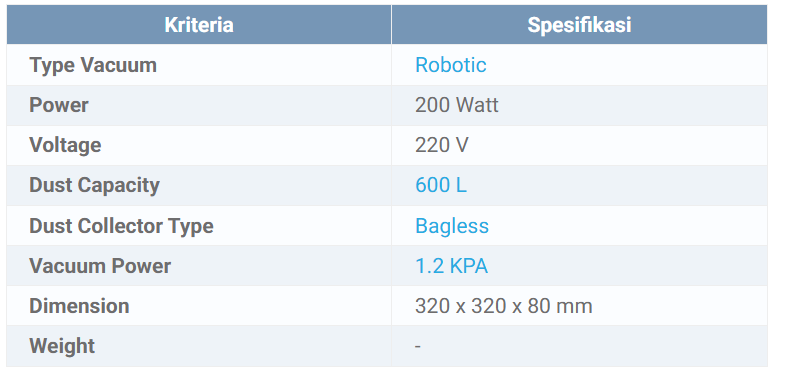Select the Kriteria column header
Screen dimensions: 788x374
199,25
